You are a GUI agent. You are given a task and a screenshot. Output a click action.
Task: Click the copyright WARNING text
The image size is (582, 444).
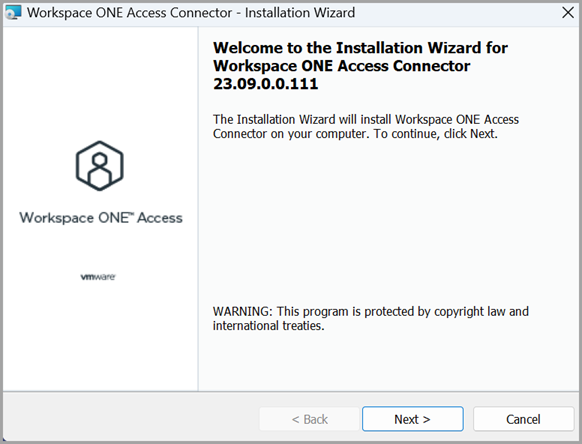(370, 319)
